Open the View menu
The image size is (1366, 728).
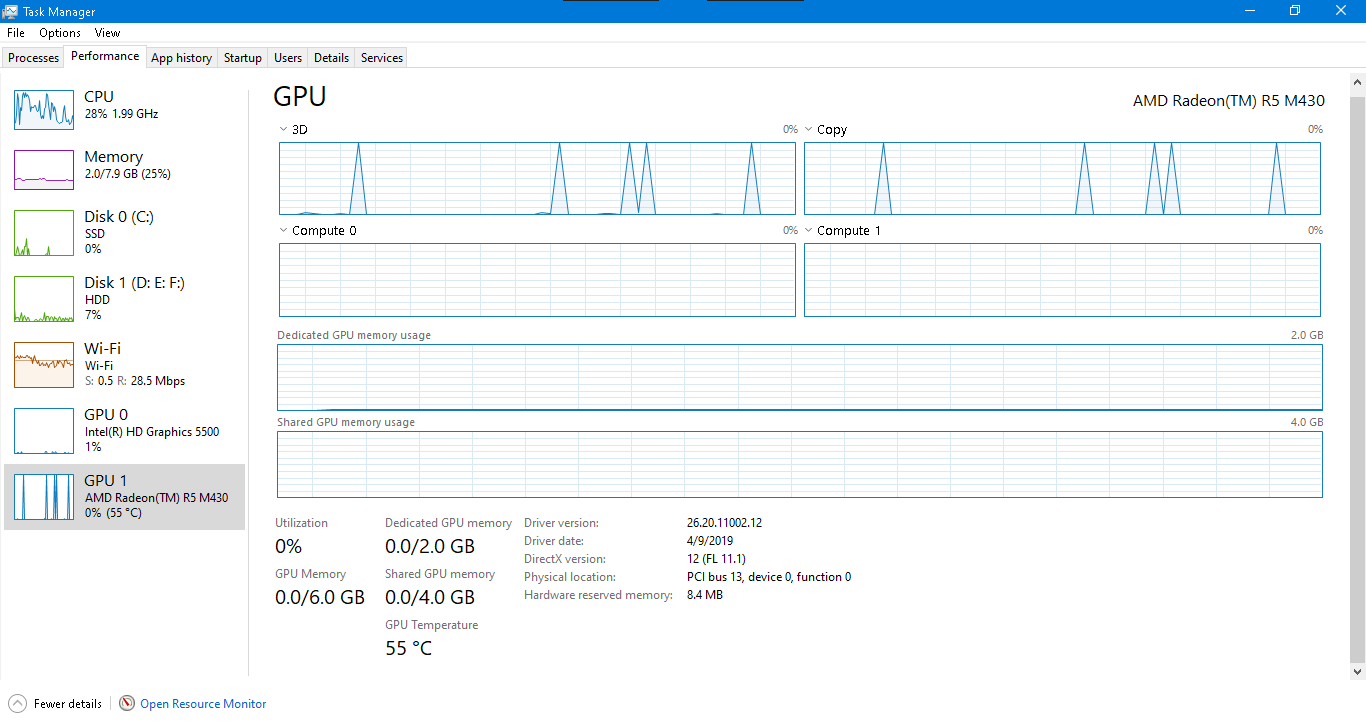point(108,33)
